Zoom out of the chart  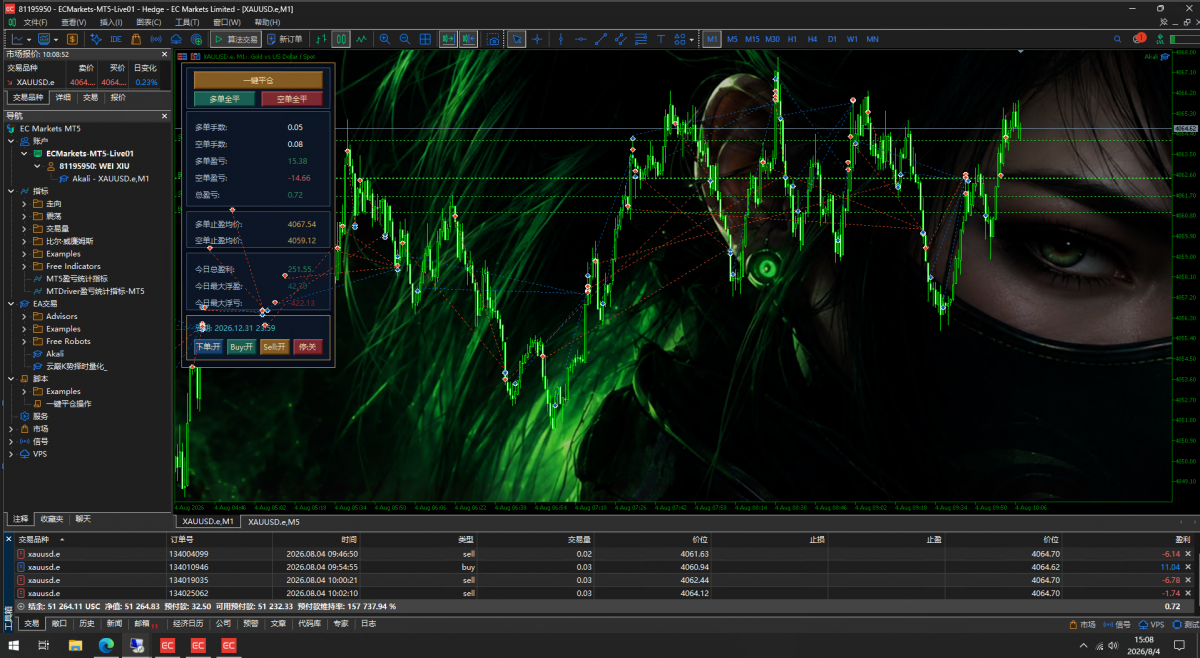405,39
